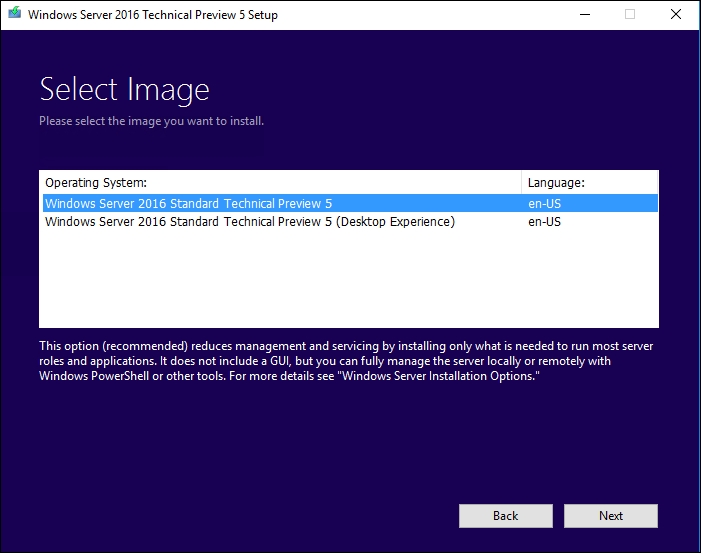Go to the previous step with Back
Image resolution: width=701 pixels, height=553 pixels.
point(505,516)
